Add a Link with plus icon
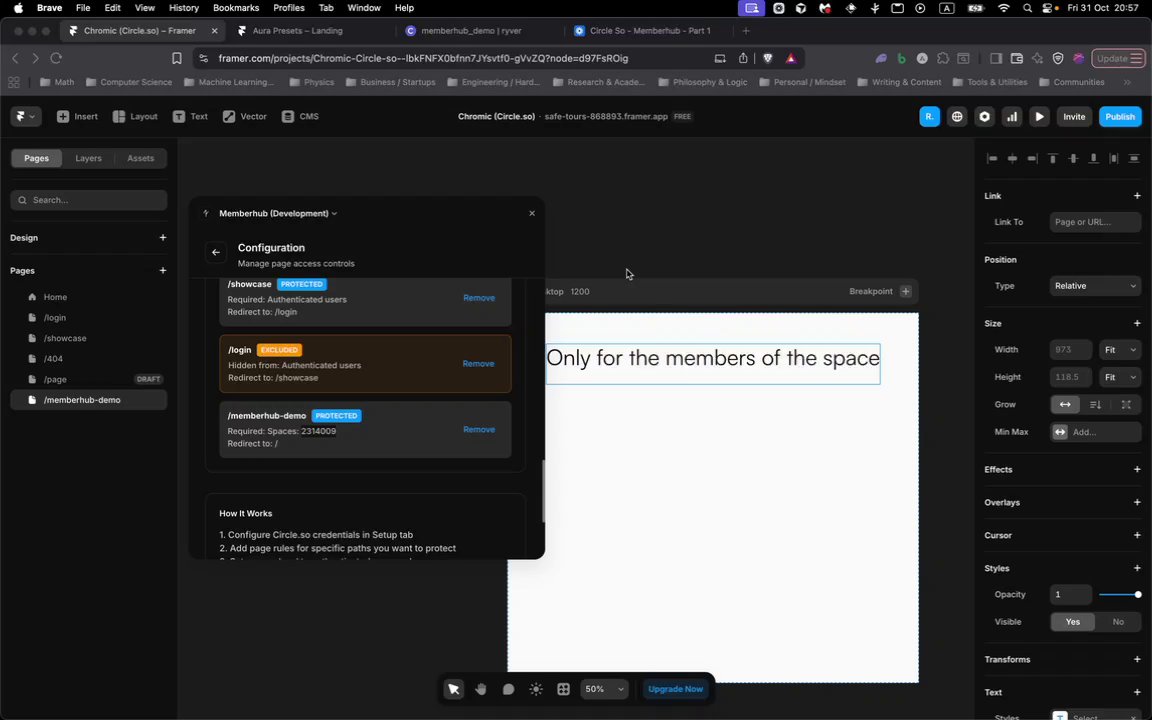This screenshot has width=1152, height=720. point(1137,195)
